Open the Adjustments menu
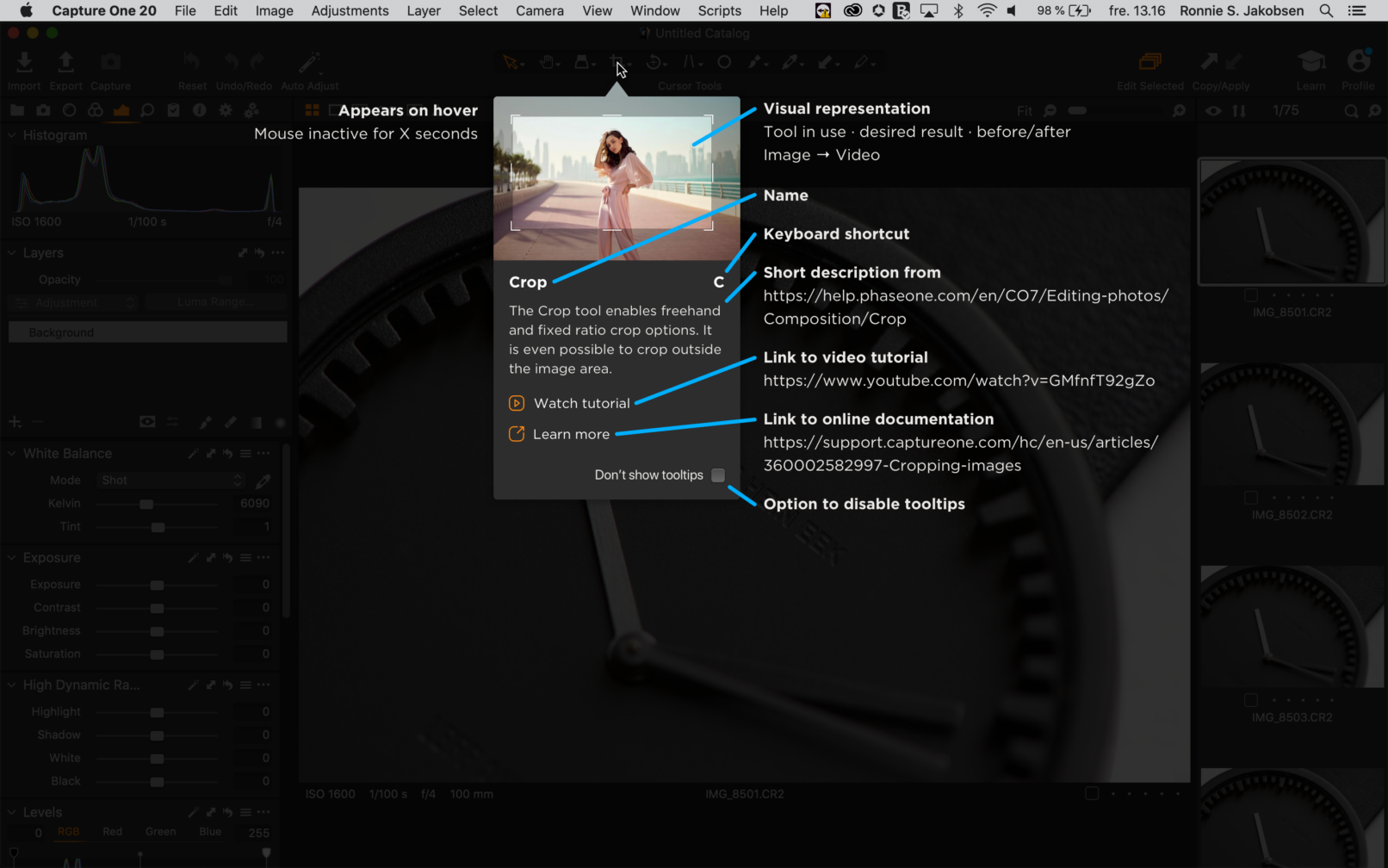The image size is (1388, 868). tap(350, 11)
